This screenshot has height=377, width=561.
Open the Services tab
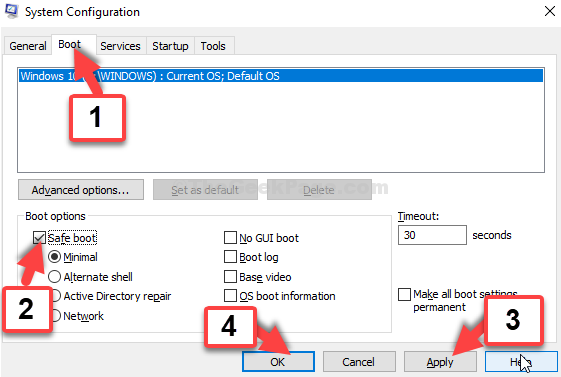(121, 46)
